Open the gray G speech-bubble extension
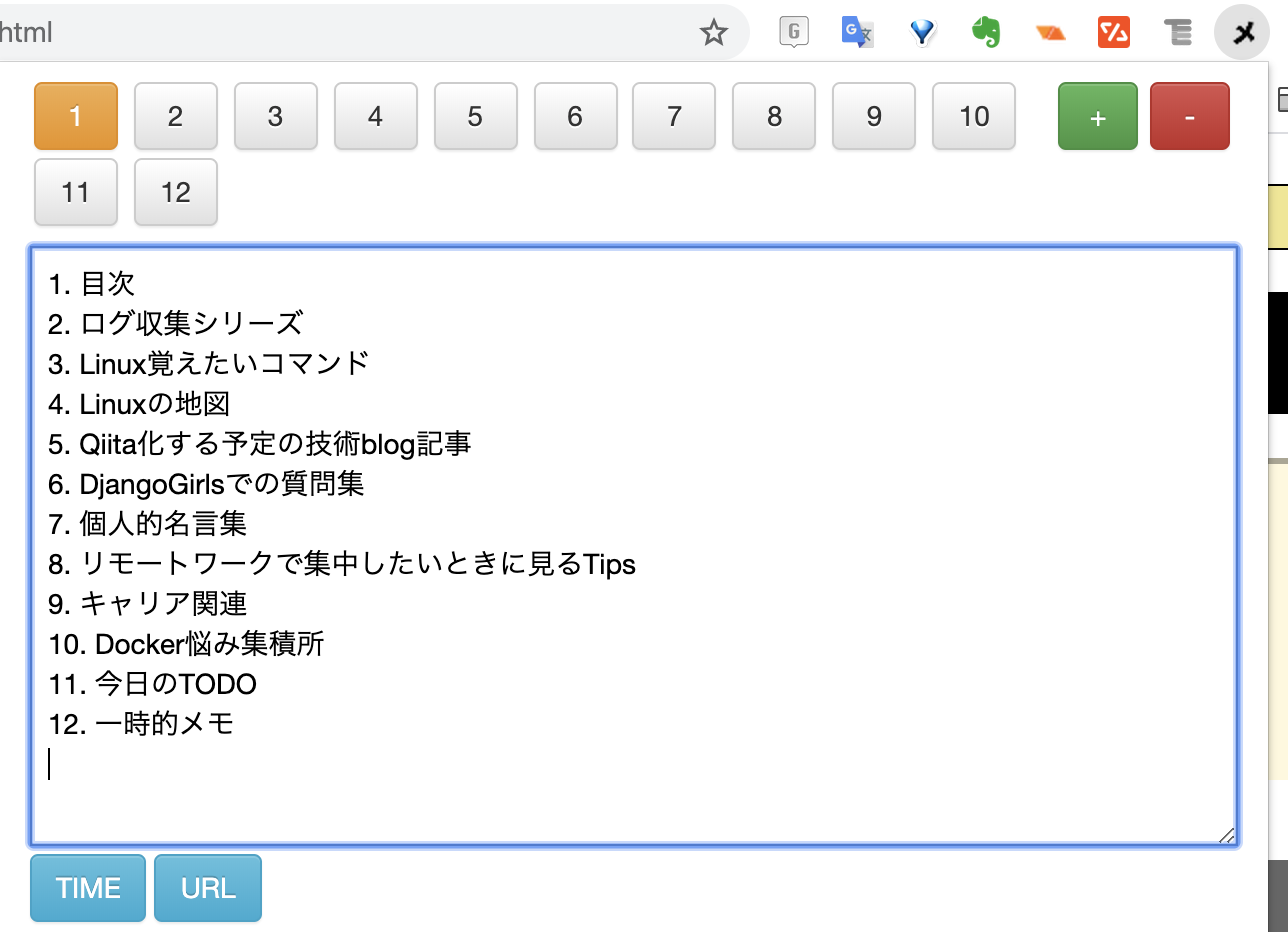The image size is (1288, 932). (794, 33)
